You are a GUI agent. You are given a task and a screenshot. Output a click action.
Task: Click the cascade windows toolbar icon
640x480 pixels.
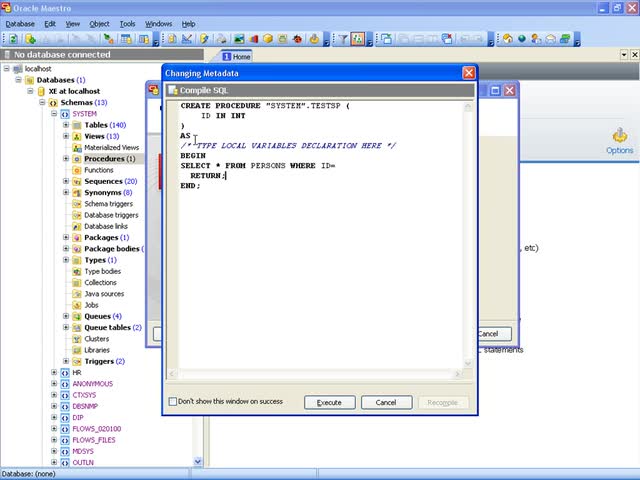coord(386,39)
